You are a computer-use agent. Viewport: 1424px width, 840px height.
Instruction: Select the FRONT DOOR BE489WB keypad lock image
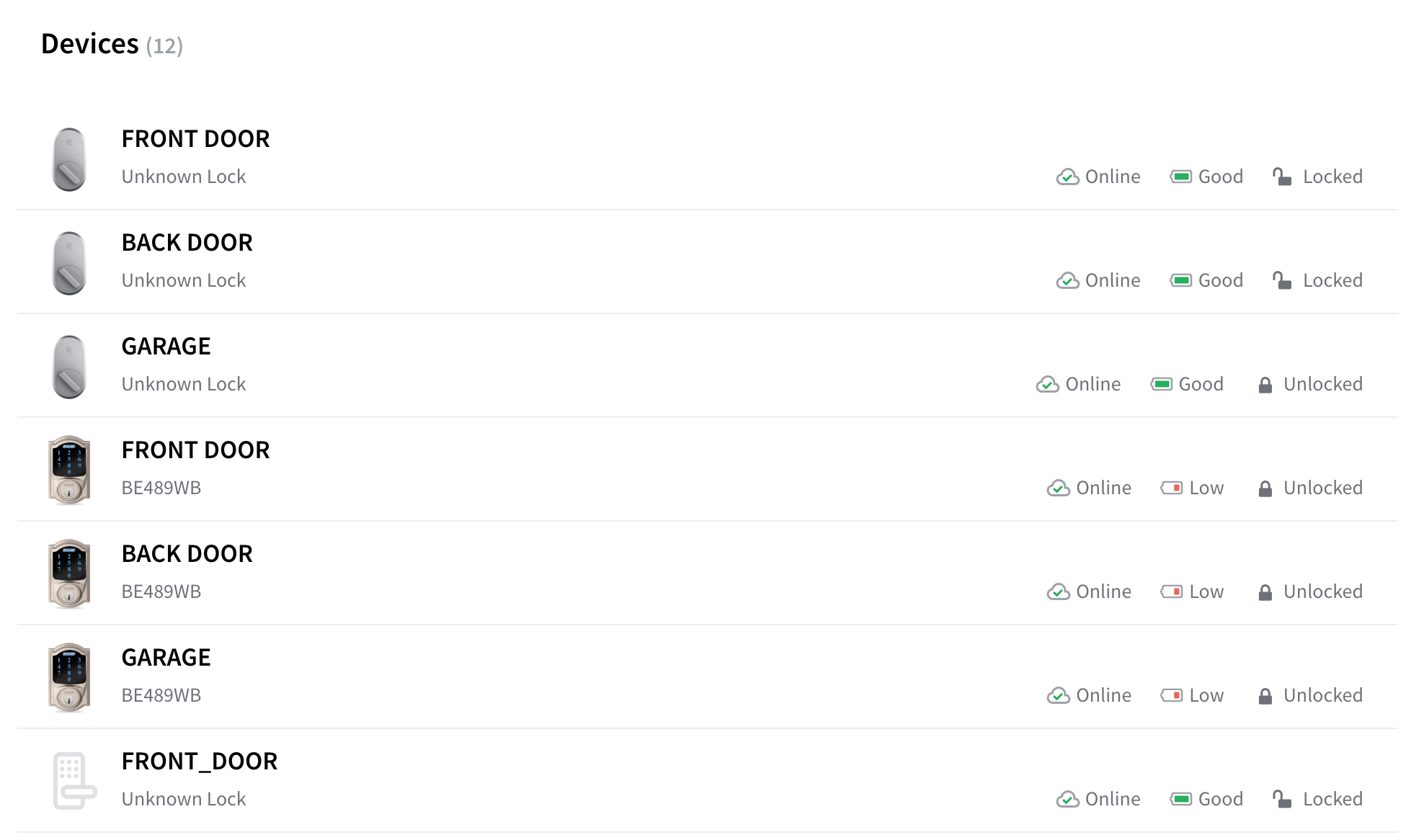[x=69, y=470]
